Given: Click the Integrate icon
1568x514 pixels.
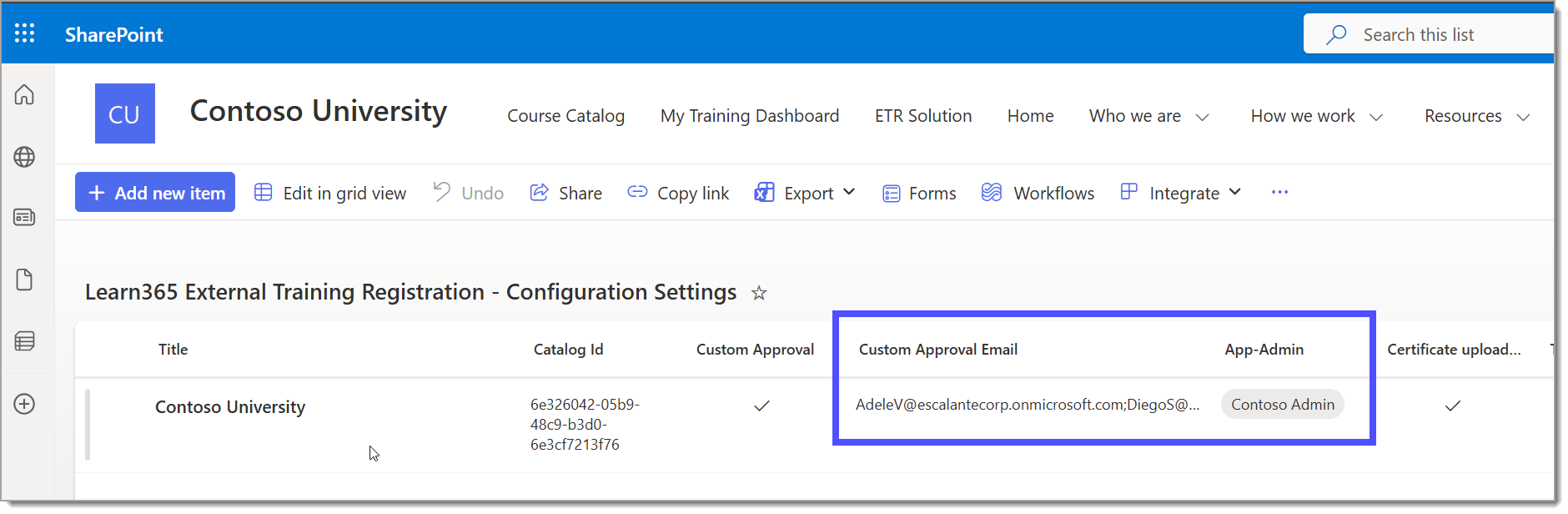Looking at the screenshot, I should (1128, 191).
